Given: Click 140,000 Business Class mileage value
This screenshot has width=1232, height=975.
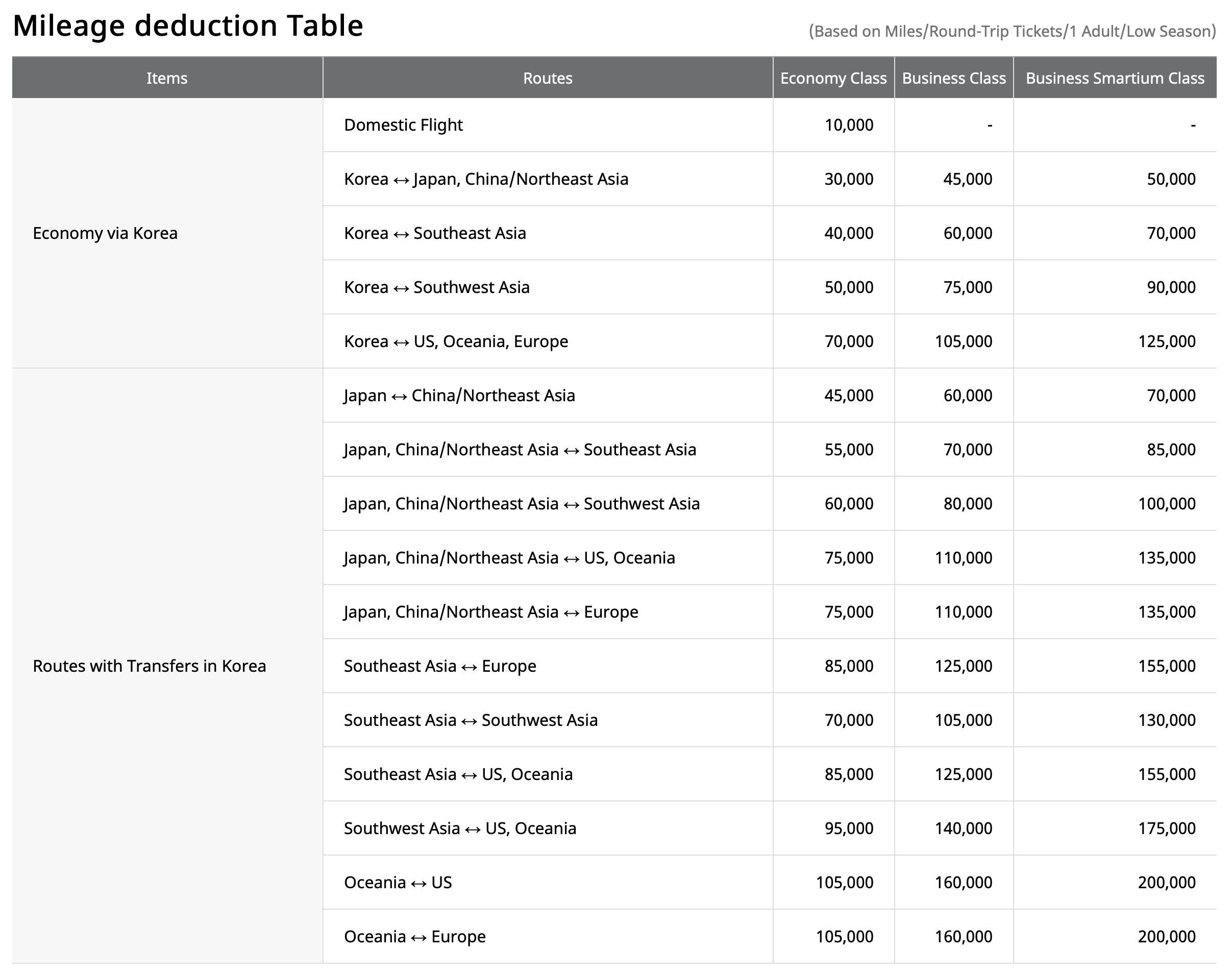Looking at the screenshot, I should click(963, 828).
